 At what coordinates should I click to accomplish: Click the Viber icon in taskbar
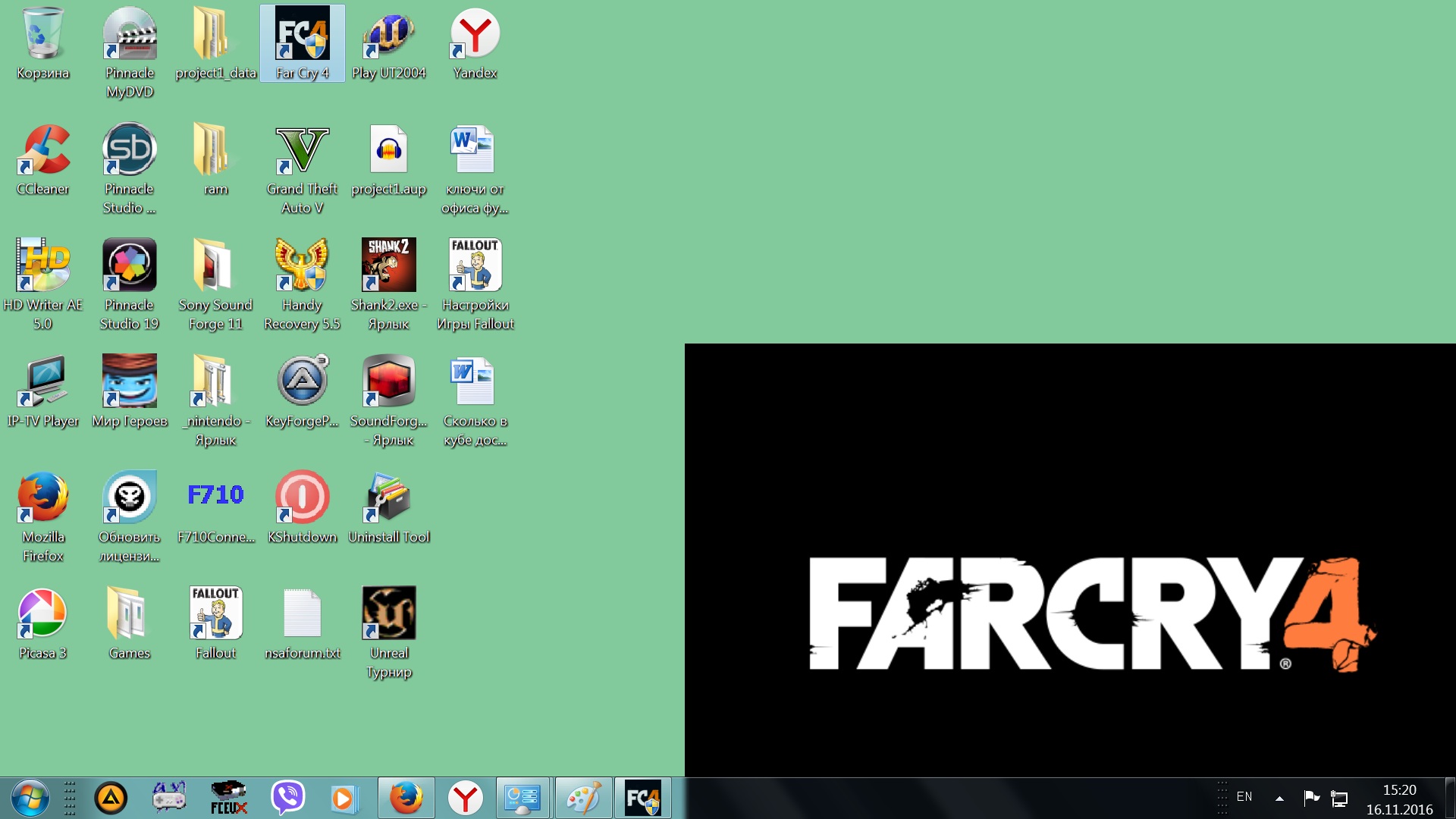287,798
